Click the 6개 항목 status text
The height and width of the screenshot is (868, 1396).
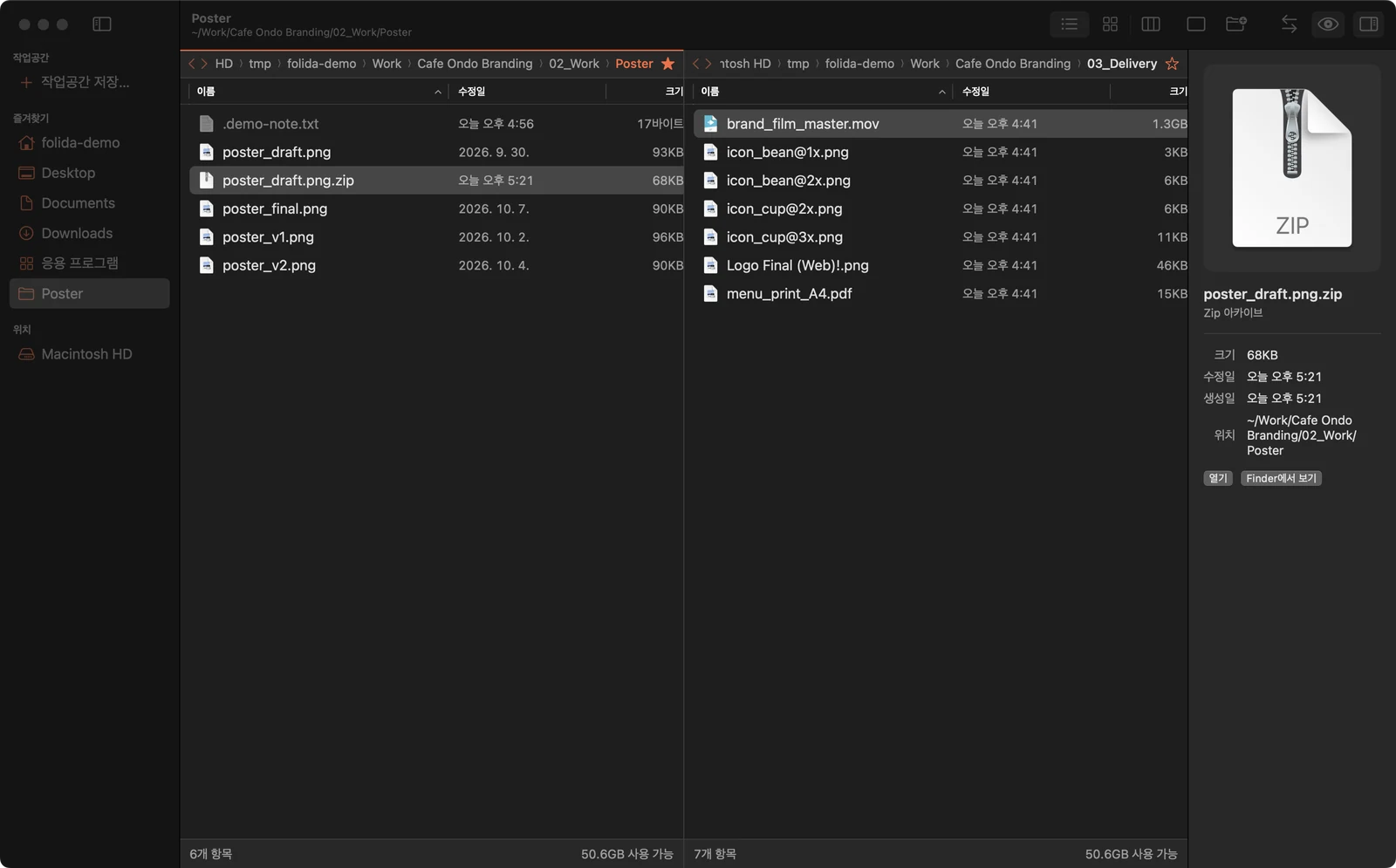point(211,854)
